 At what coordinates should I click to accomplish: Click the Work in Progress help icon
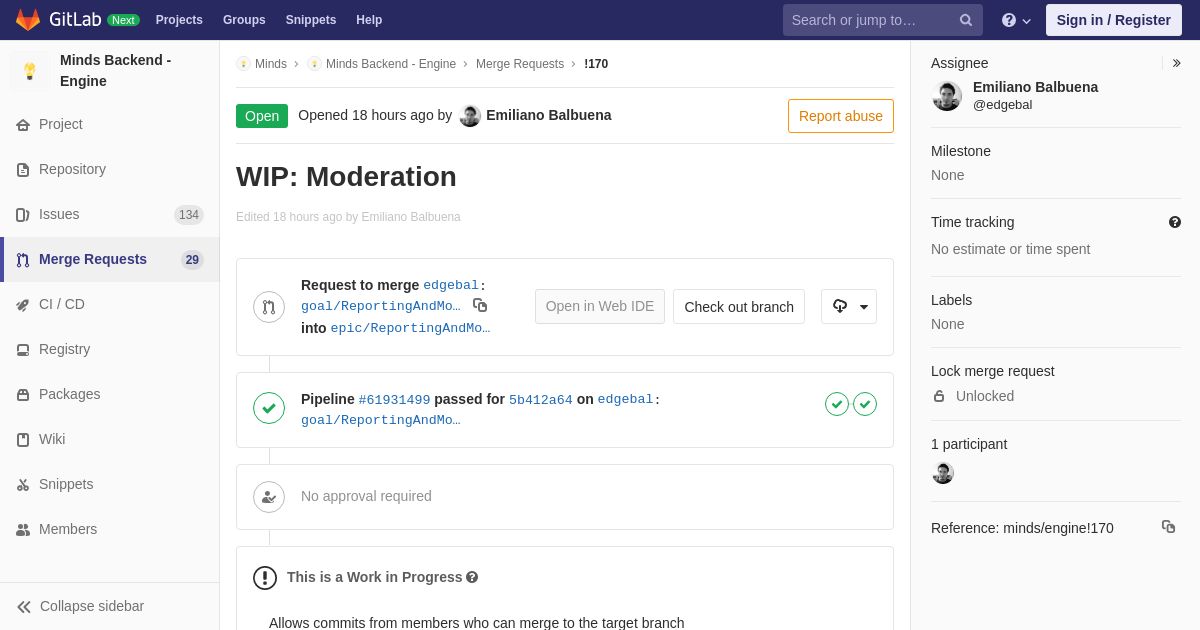(472, 577)
